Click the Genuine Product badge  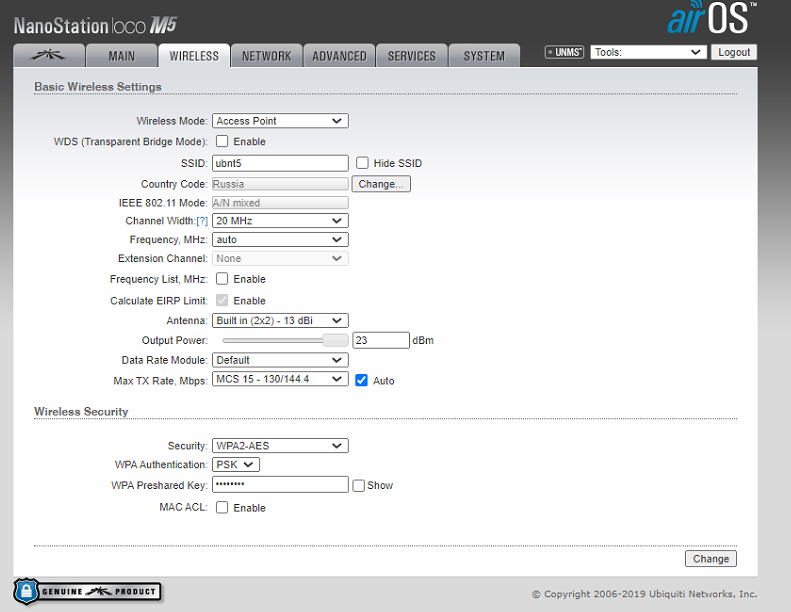[x=87, y=591]
